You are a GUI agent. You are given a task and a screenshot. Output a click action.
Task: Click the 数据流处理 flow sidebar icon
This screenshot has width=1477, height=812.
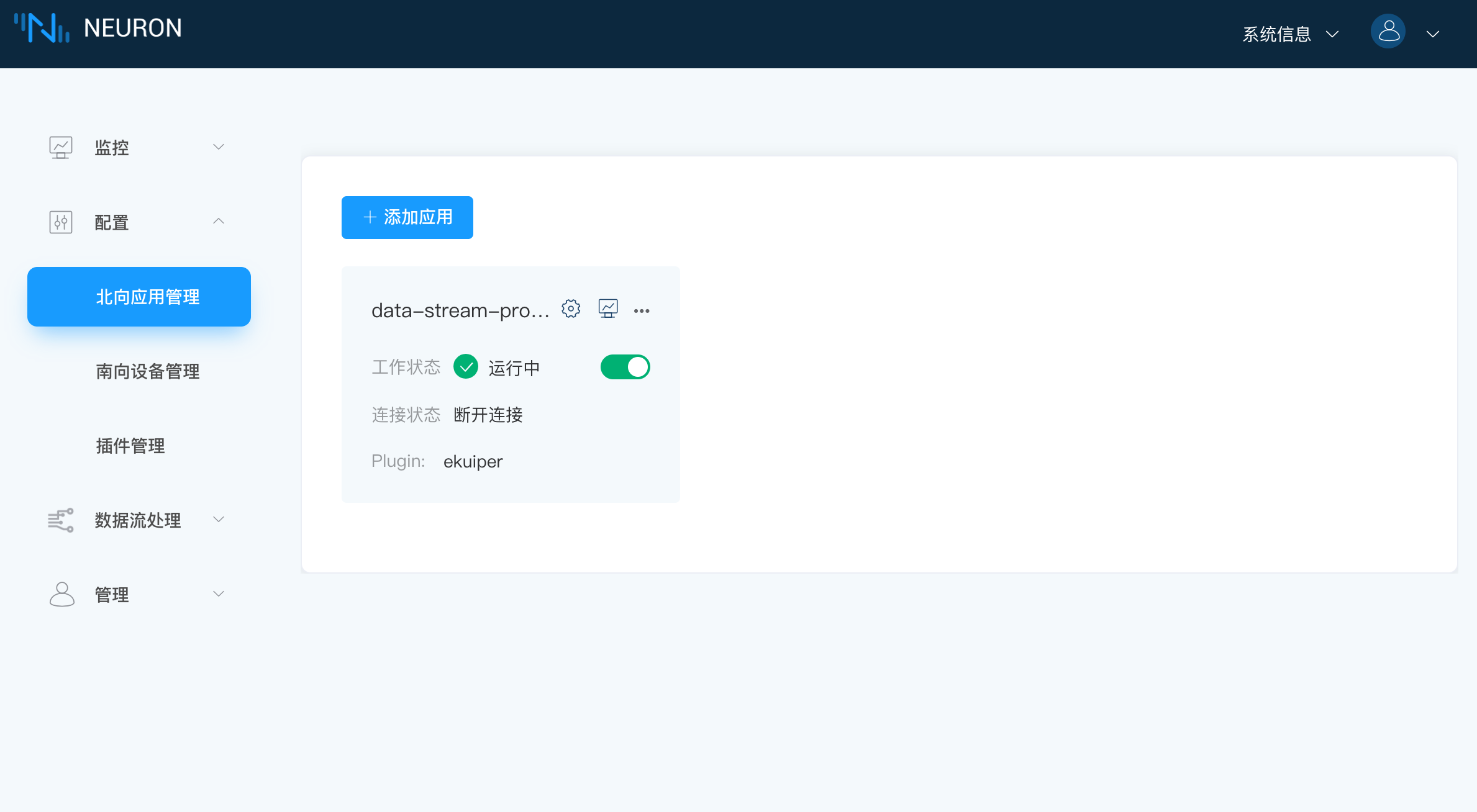(x=61, y=520)
